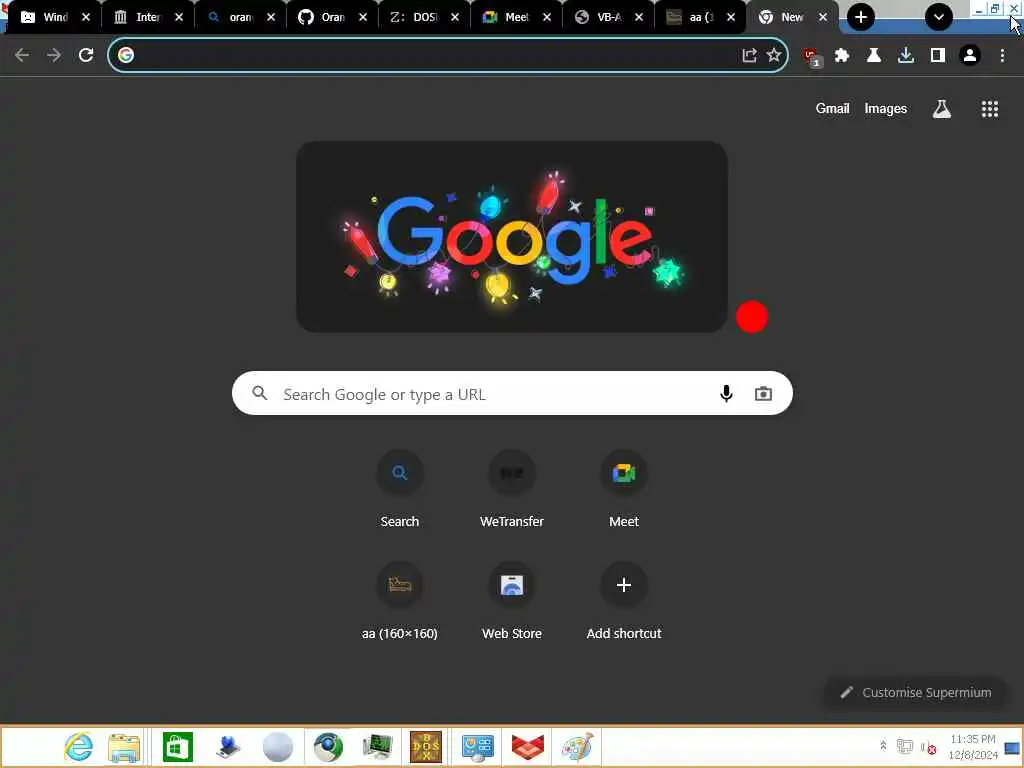Open the Google apps grid
This screenshot has width=1024, height=768.
click(x=989, y=109)
